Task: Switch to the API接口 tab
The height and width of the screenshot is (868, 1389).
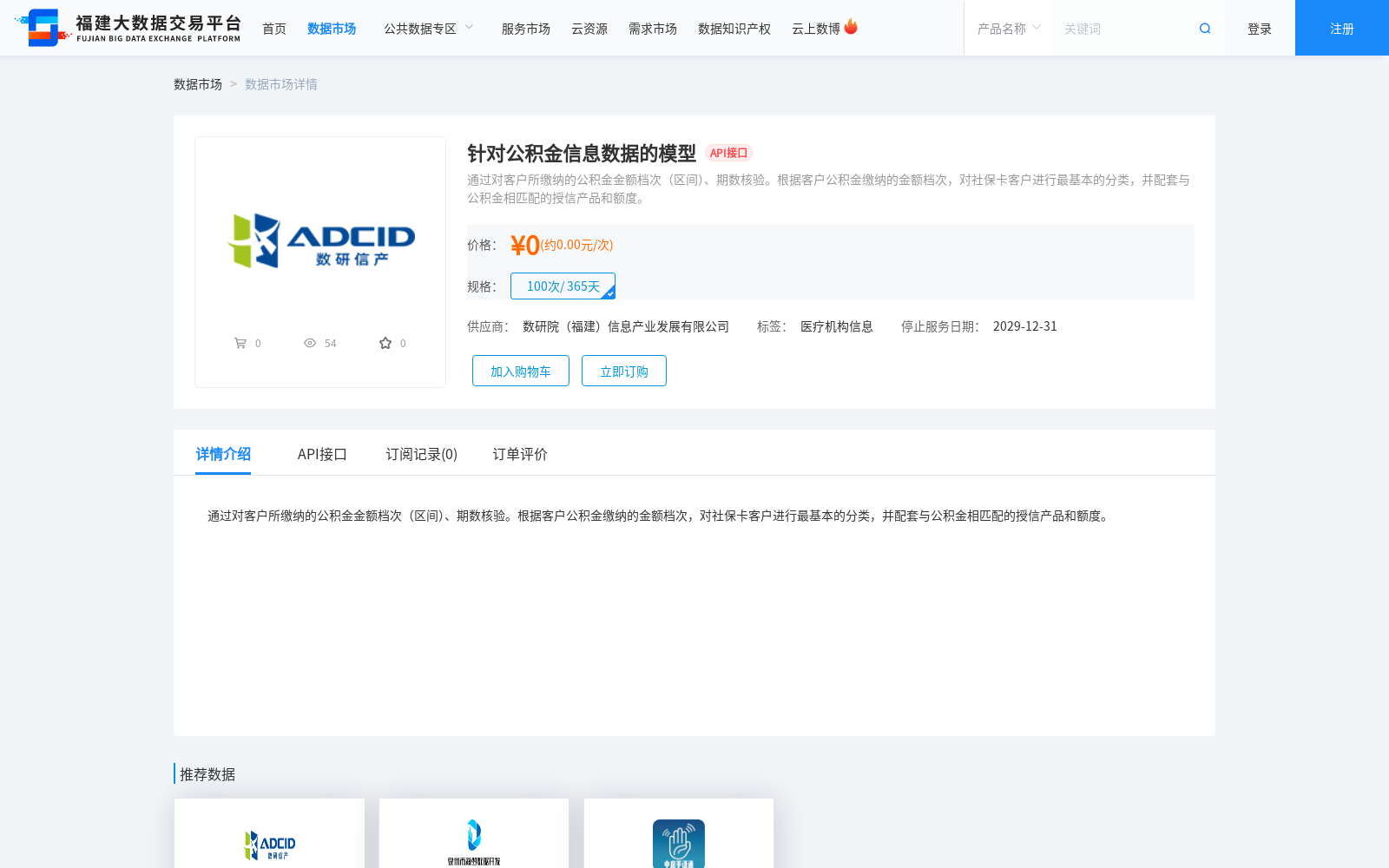Action: 322,454
